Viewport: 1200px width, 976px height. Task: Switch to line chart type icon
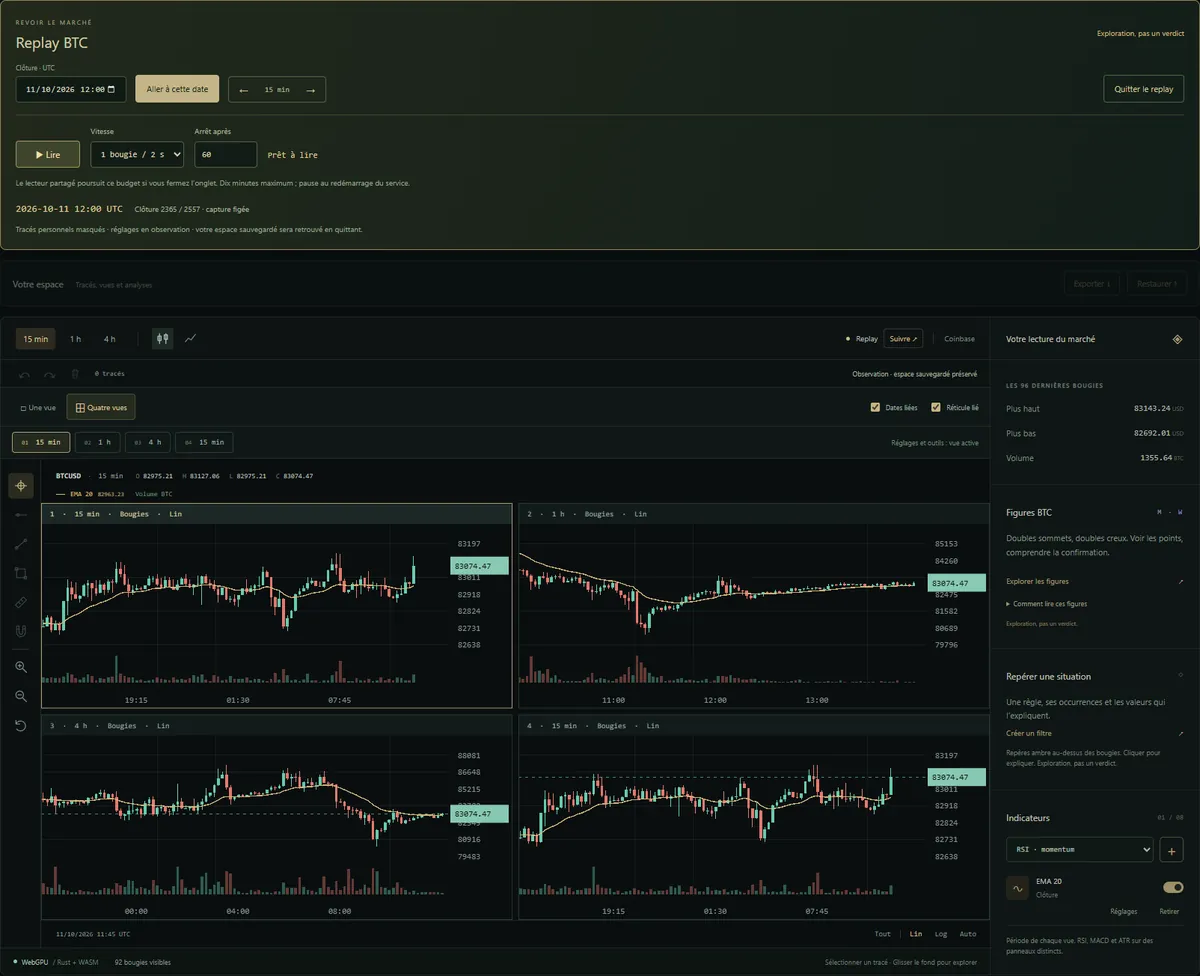tap(190, 339)
